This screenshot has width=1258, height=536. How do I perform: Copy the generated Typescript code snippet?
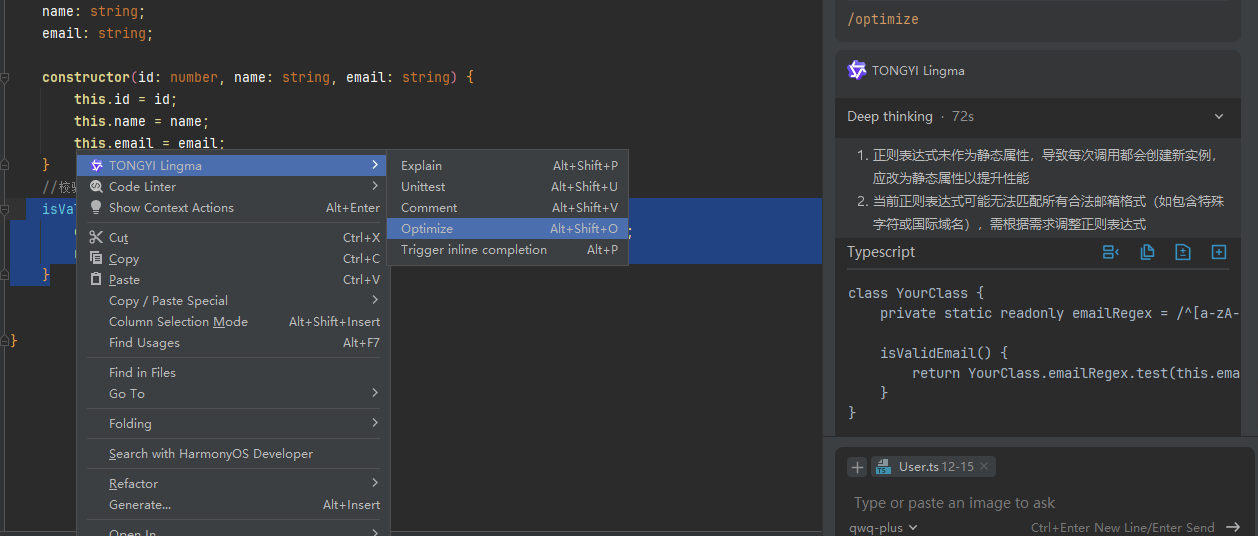tap(1147, 252)
